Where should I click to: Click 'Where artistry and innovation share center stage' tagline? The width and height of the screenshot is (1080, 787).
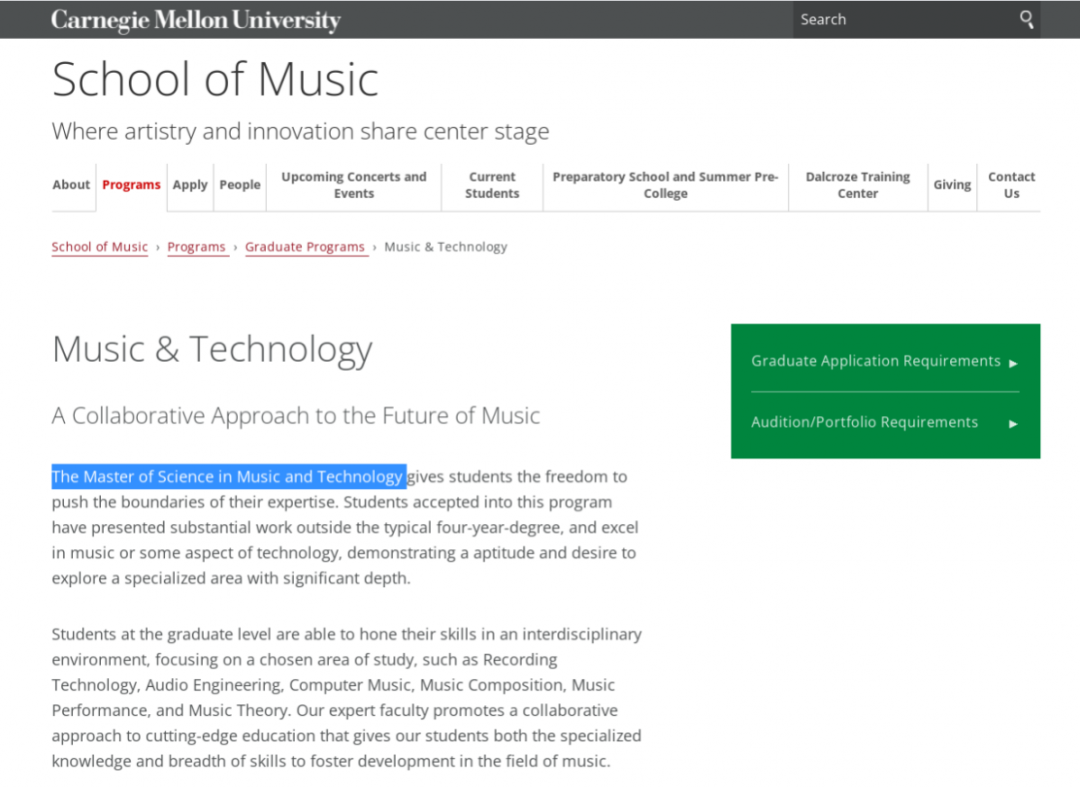click(300, 131)
